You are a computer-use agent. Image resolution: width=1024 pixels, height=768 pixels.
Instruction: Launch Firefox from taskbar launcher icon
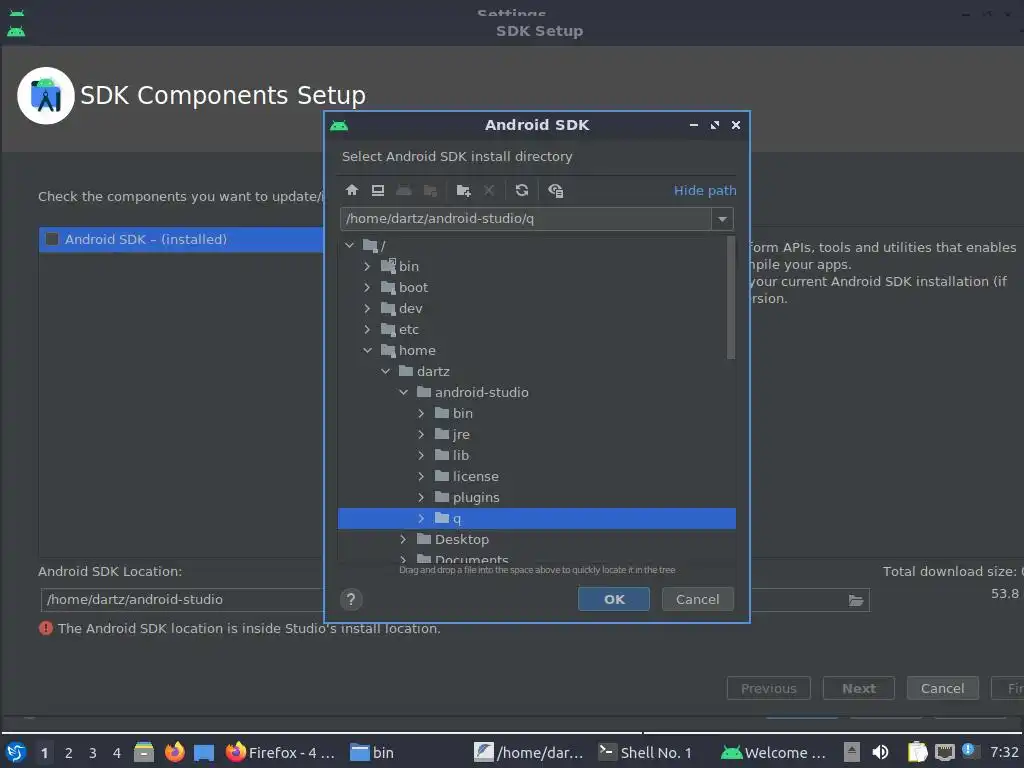(174, 752)
